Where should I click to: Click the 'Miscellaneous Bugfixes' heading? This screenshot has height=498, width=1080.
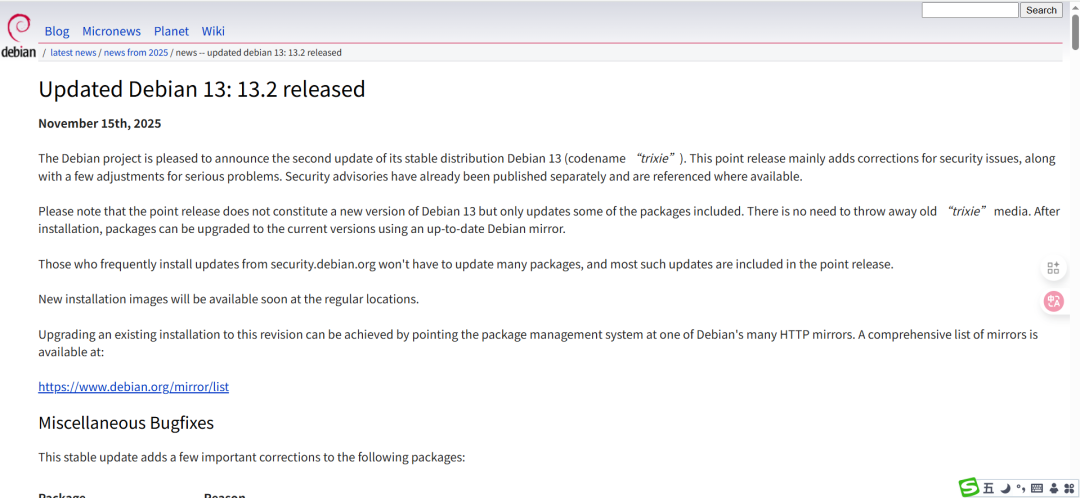click(x=126, y=422)
